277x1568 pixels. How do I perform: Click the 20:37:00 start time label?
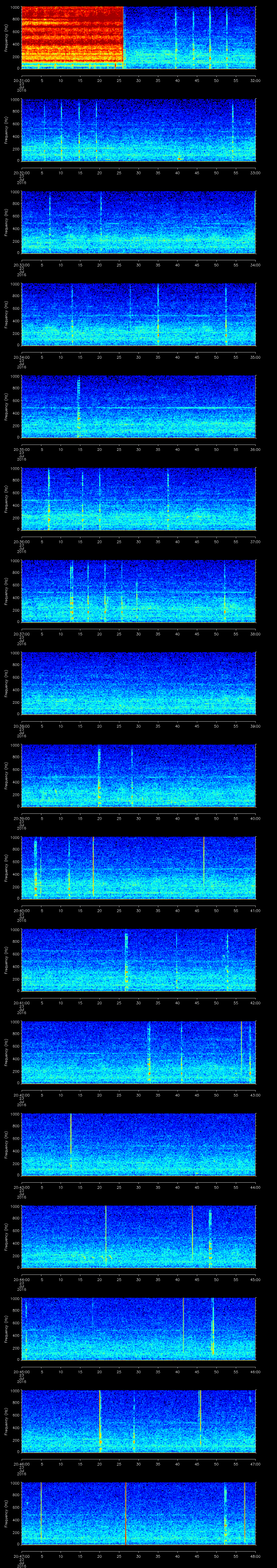(x=21, y=634)
